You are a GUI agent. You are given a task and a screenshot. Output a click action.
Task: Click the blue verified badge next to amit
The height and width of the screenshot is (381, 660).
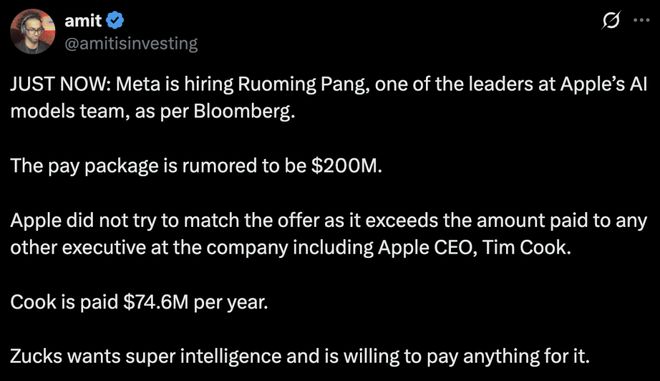click(114, 20)
